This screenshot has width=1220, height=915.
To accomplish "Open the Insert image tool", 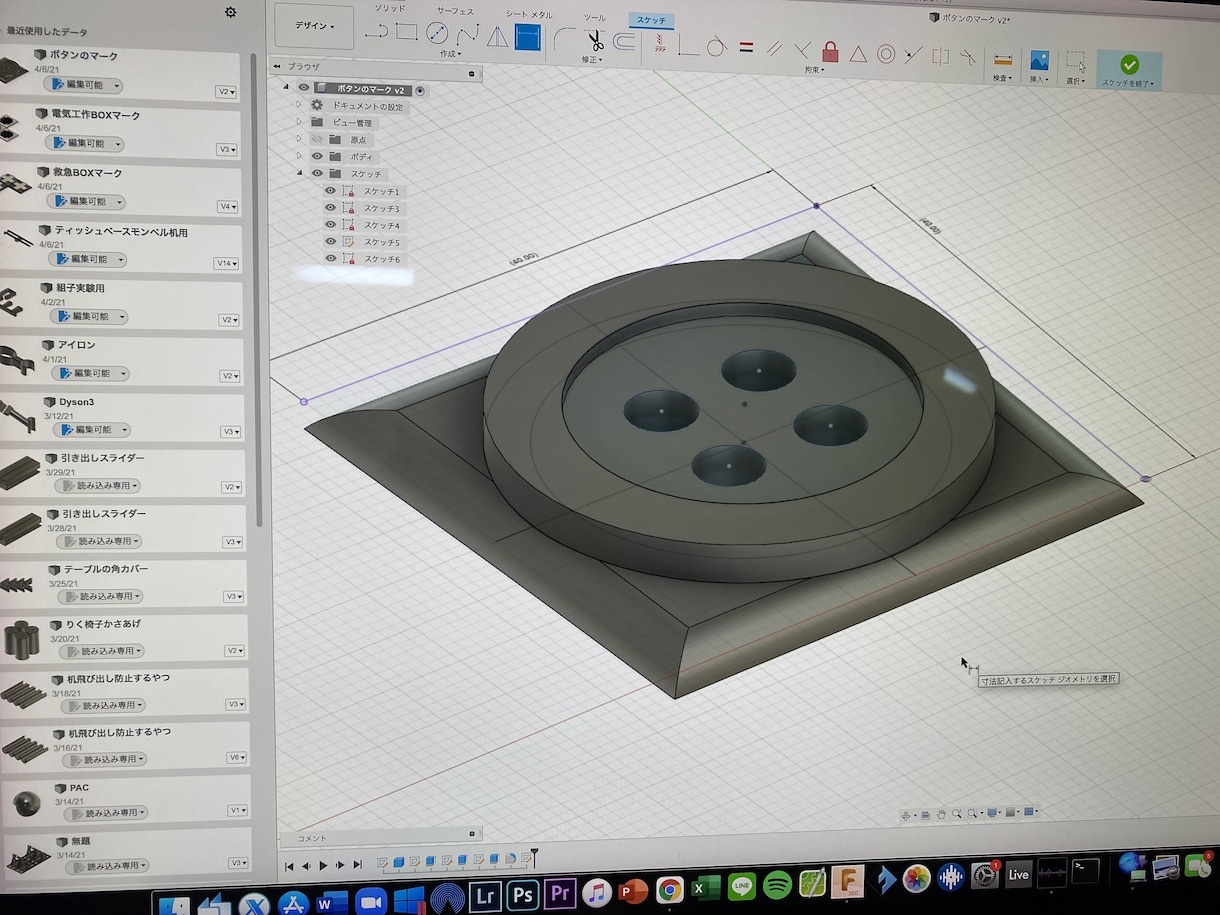I will (x=1039, y=61).
